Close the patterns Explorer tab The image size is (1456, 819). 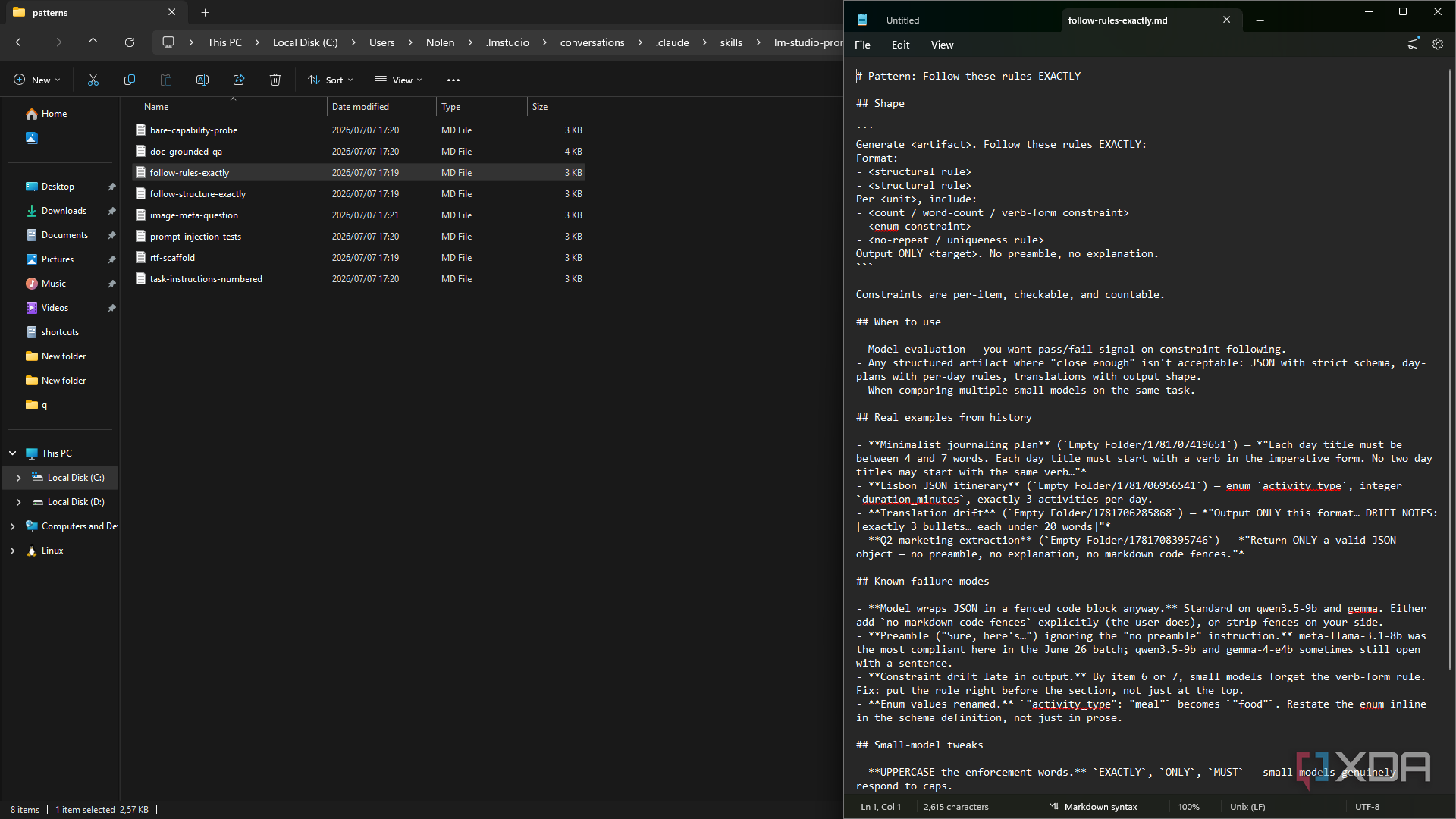point(172,12)
